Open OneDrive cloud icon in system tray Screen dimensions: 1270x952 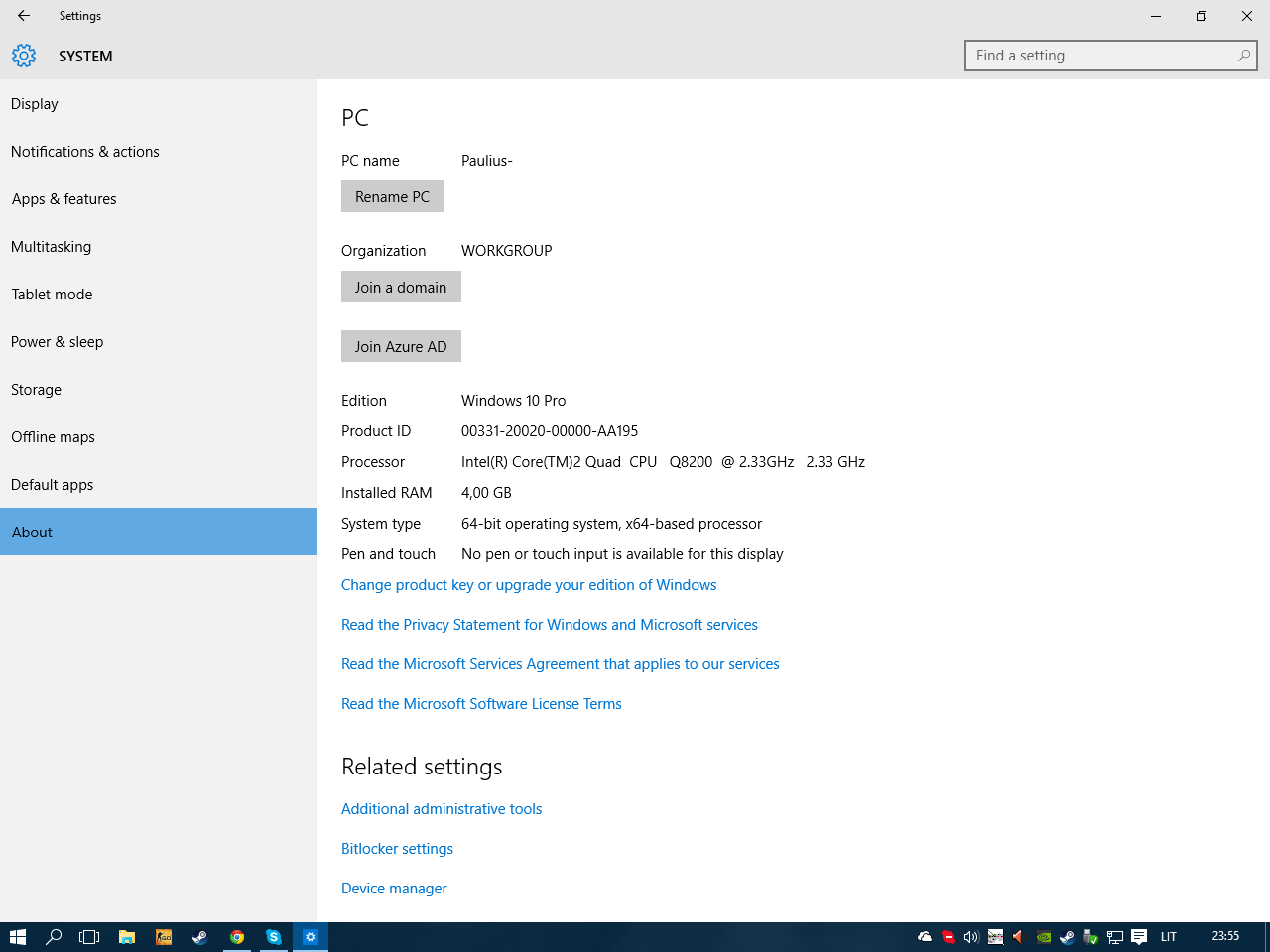click(x=925, y=936)
